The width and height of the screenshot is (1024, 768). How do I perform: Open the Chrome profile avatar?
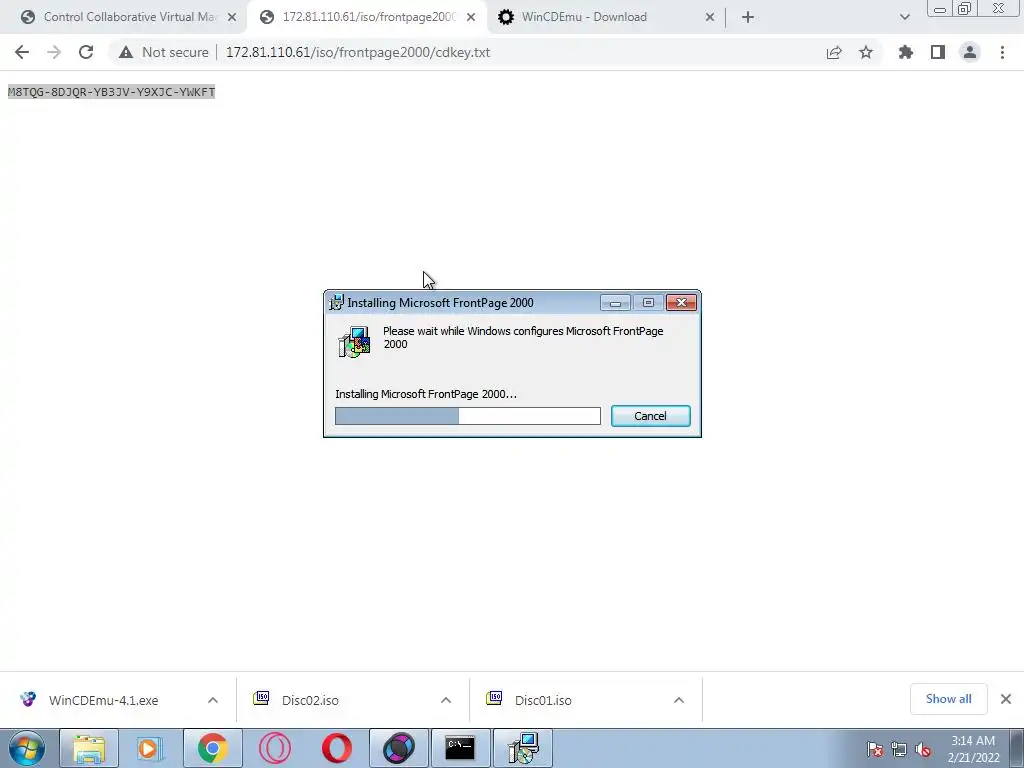pyautogui.click(x=970, y=52)
